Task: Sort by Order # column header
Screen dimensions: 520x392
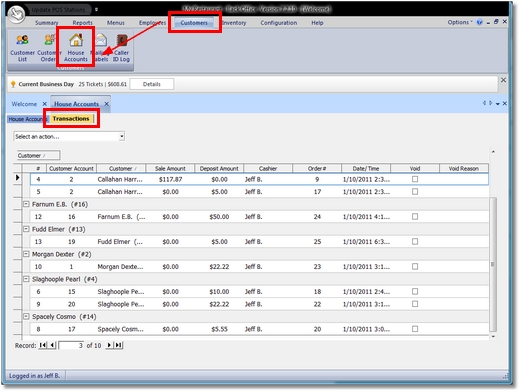Action: click(317, 168)
